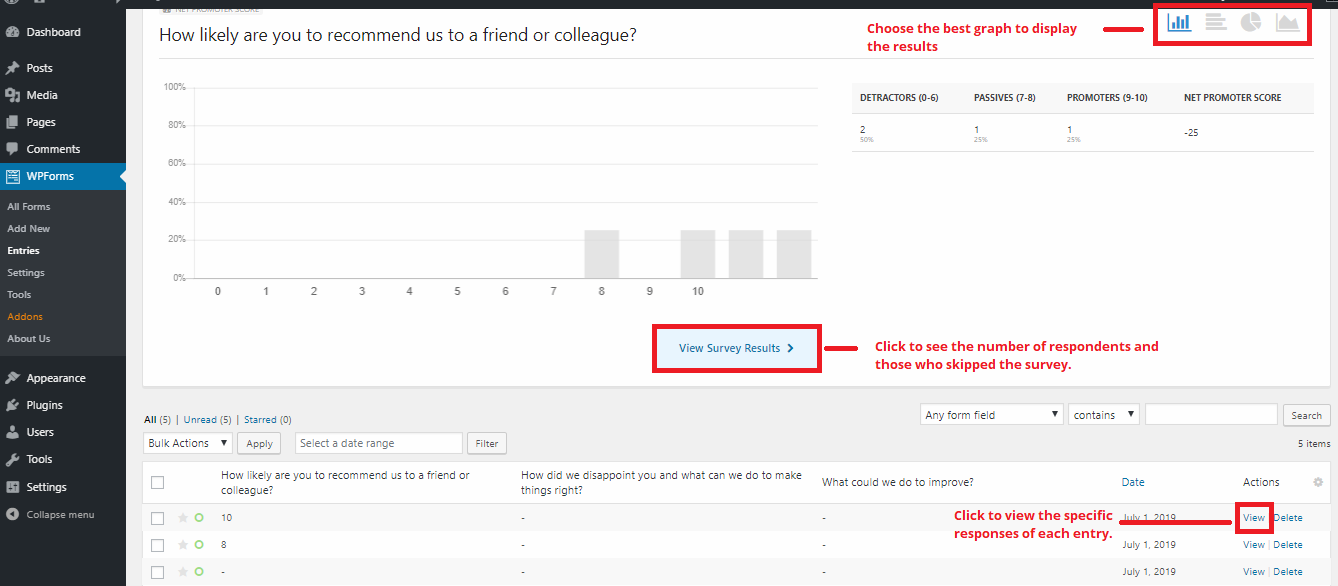Viewport: 1338px width, 586px height.
Task: Click the Posts pin icon
Action: (x=12, y=68)
